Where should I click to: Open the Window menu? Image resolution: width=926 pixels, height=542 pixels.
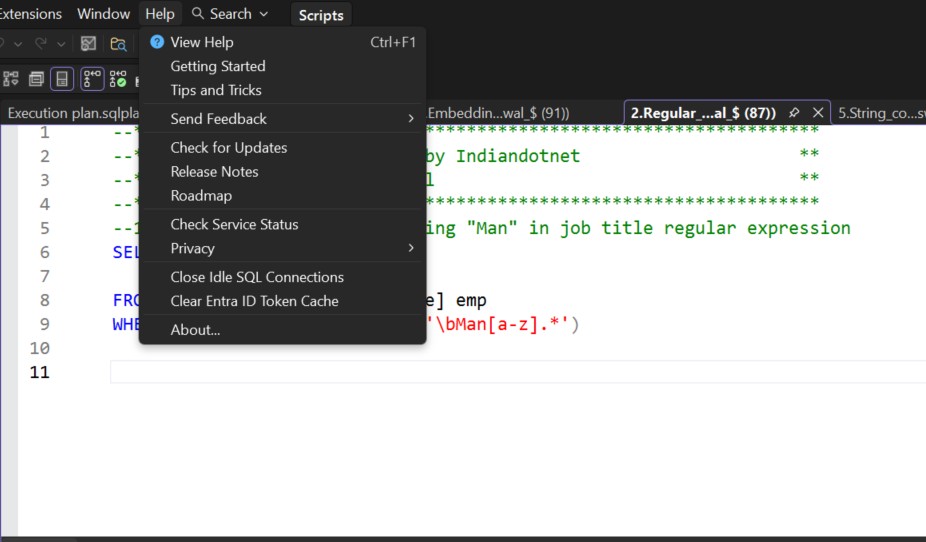103,14
